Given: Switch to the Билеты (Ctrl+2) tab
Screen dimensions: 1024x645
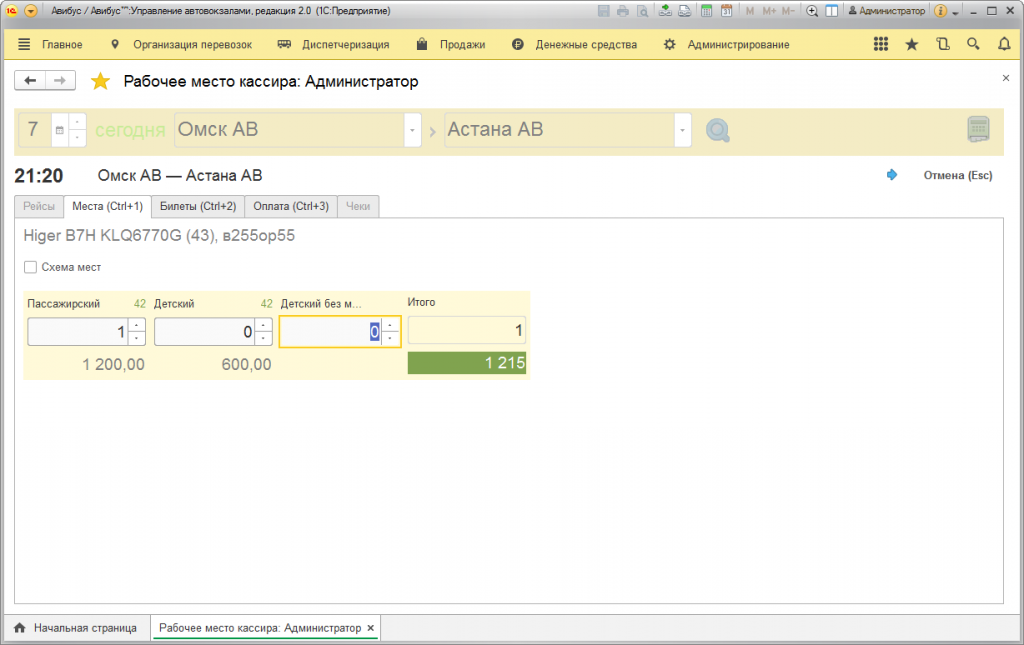Looking at the screenshot, I should click(197, 207).
